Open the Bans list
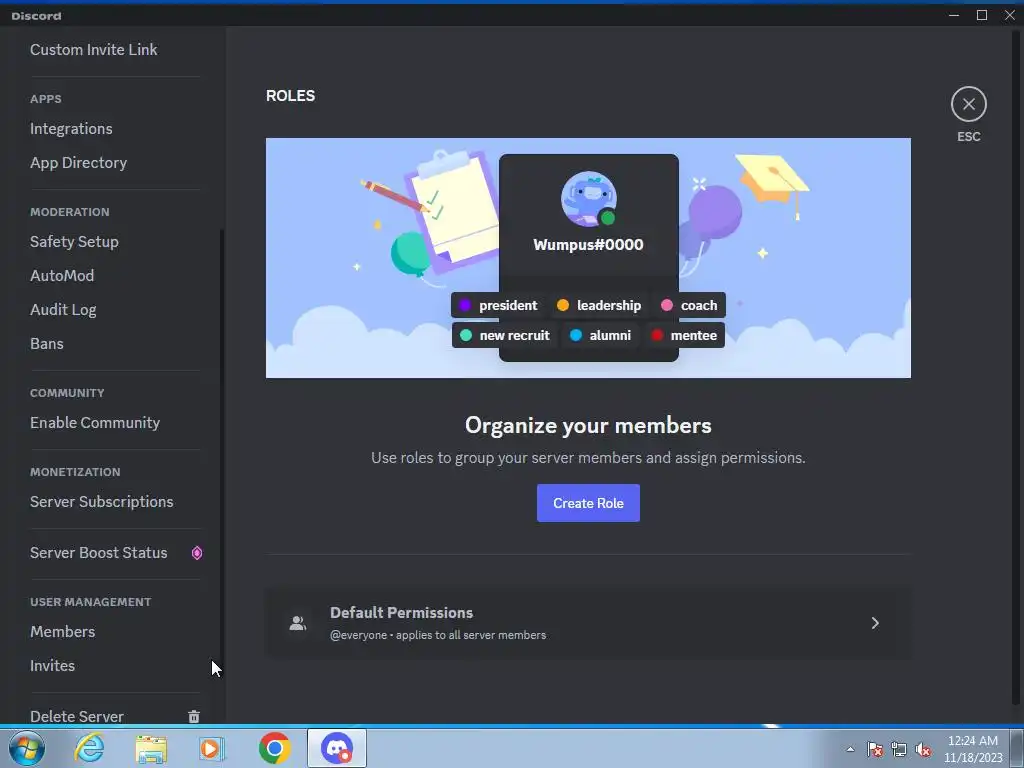 point(46,344)
